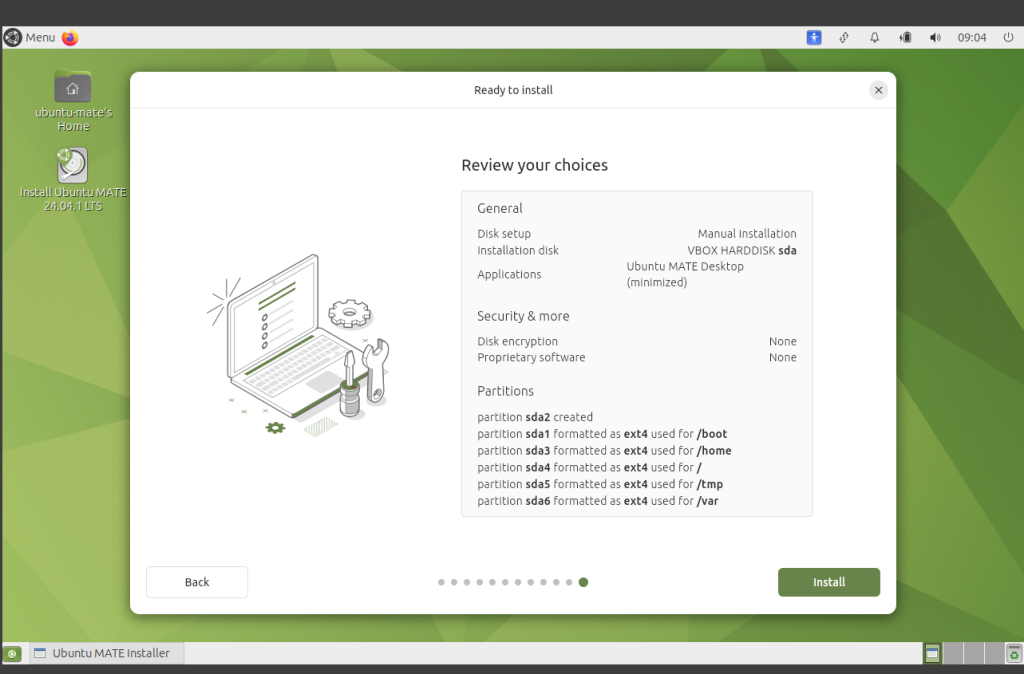
Task: Click the battery power indicator
Action: 905,38
